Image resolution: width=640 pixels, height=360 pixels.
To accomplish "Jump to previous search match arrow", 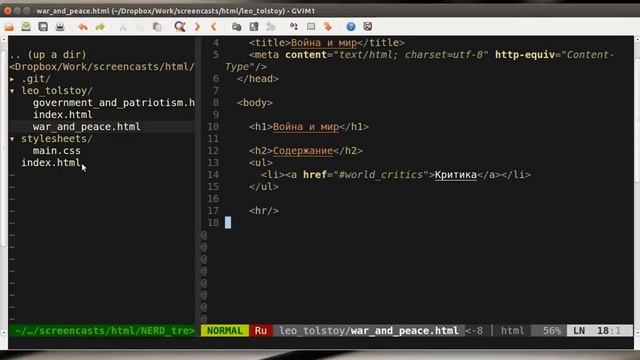I will (213, 27).
